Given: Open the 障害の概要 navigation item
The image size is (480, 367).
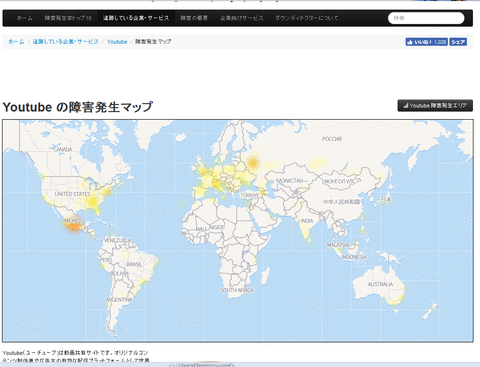Looking at the screenshot, I should (194, 18).
